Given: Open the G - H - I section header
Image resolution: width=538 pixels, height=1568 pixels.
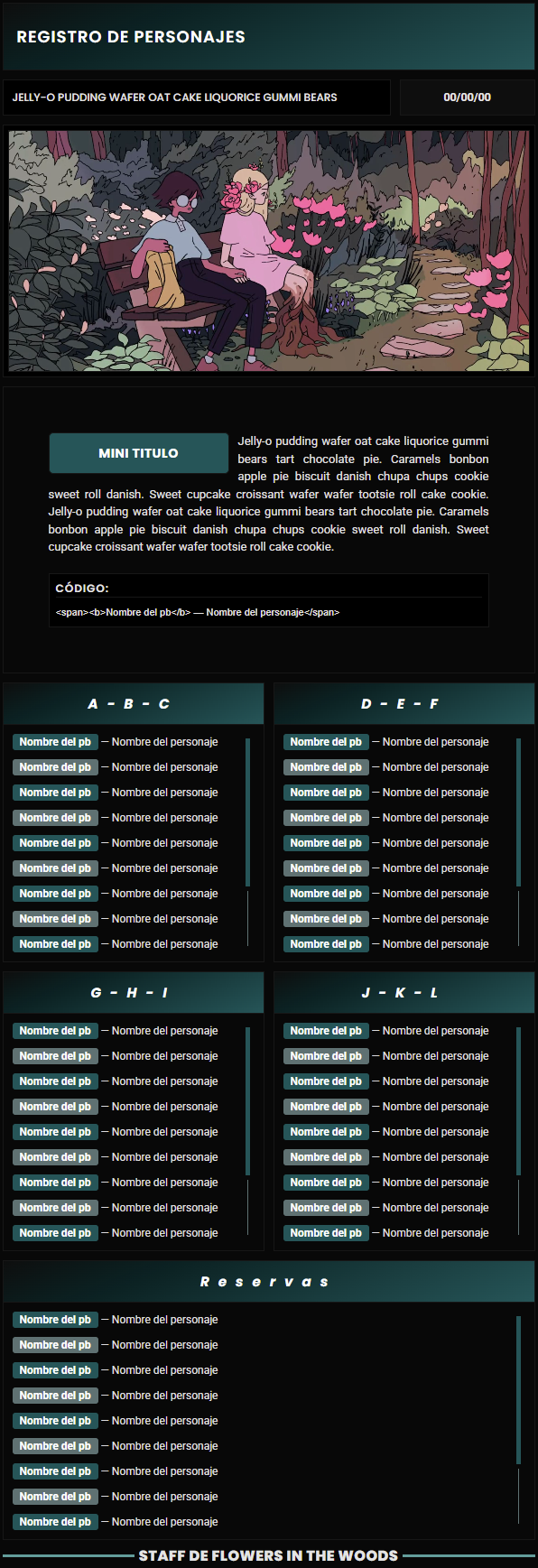Looking at the screenshot, I should [134, 993].
